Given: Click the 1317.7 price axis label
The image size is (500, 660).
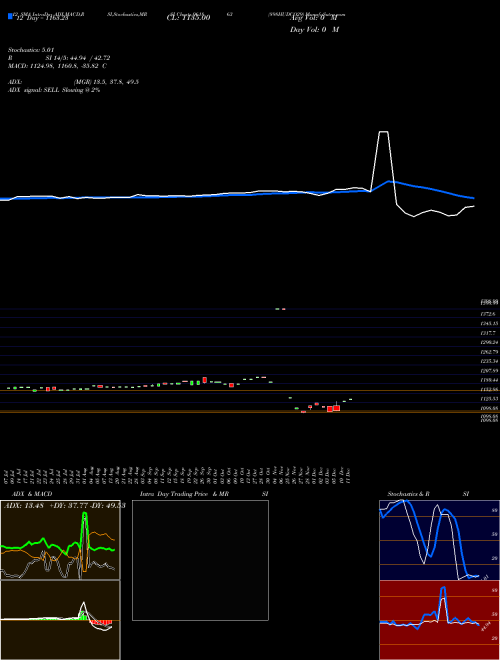Looking at the screenshot, I should point(488,333).
